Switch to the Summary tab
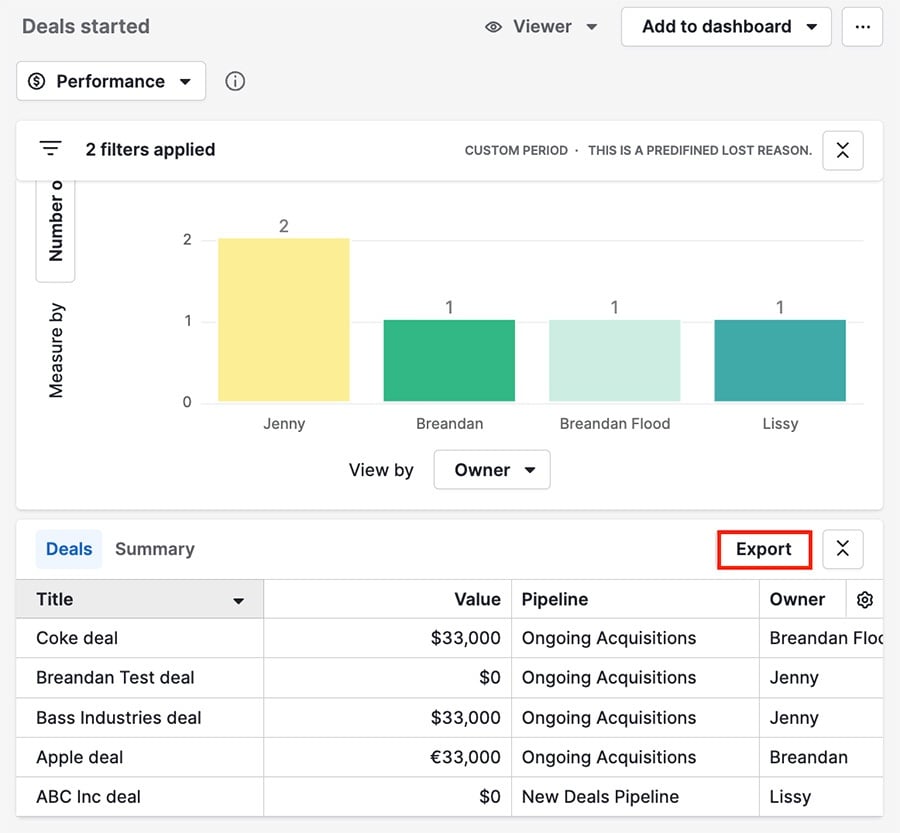 154,549
